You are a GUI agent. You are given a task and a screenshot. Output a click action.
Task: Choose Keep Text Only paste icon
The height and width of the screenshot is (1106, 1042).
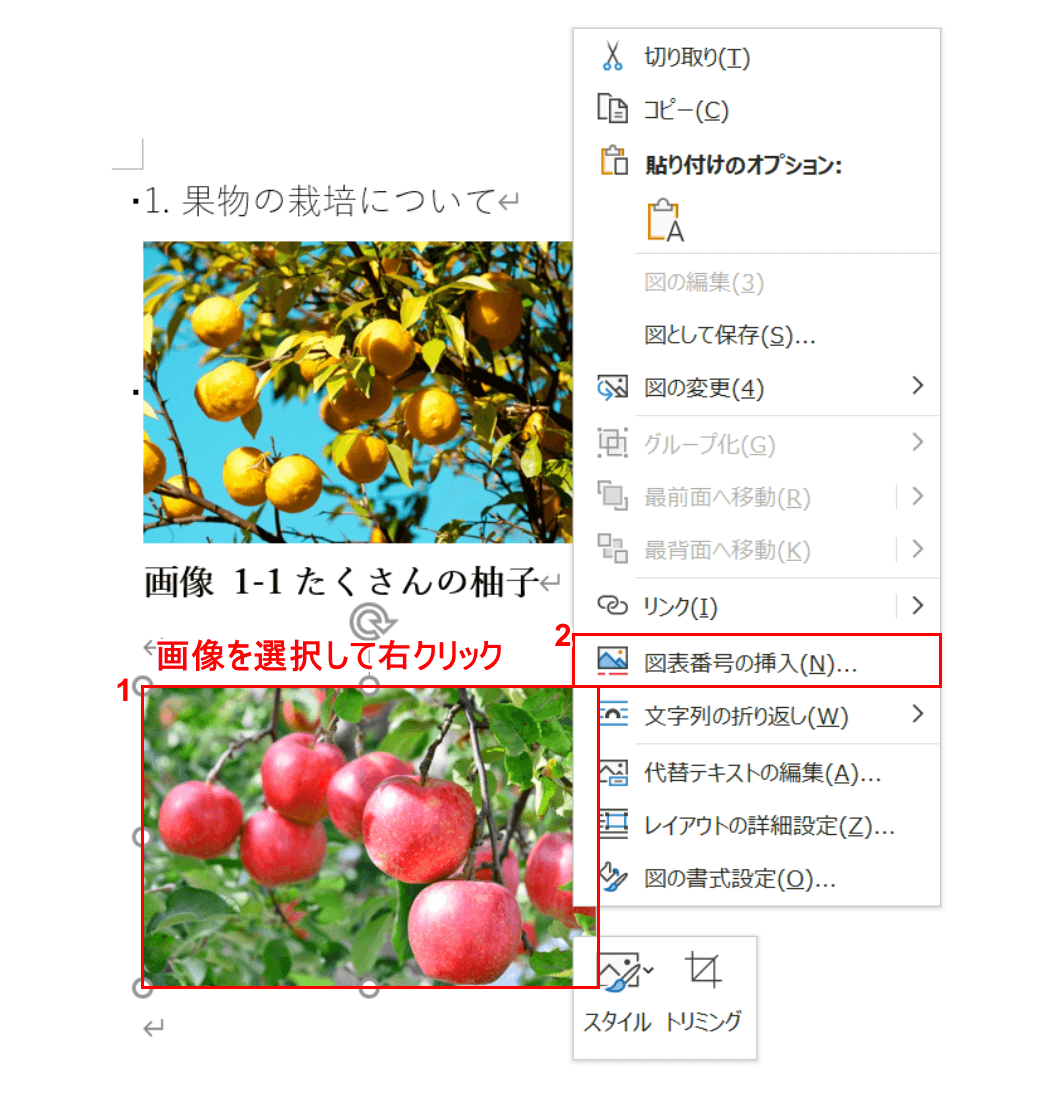click(665, 220)
